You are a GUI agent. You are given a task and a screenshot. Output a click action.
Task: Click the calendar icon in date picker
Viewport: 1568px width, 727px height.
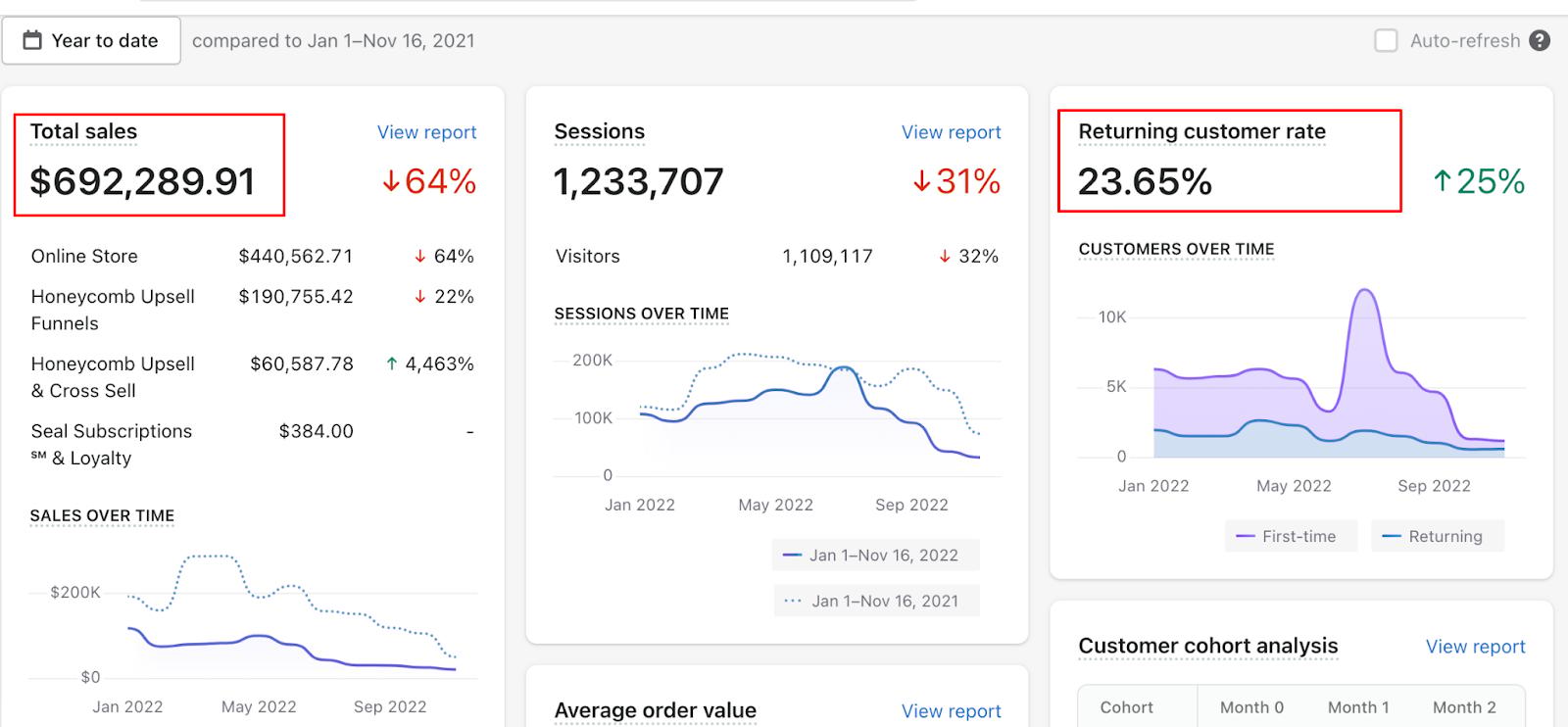tap(32, 40)
